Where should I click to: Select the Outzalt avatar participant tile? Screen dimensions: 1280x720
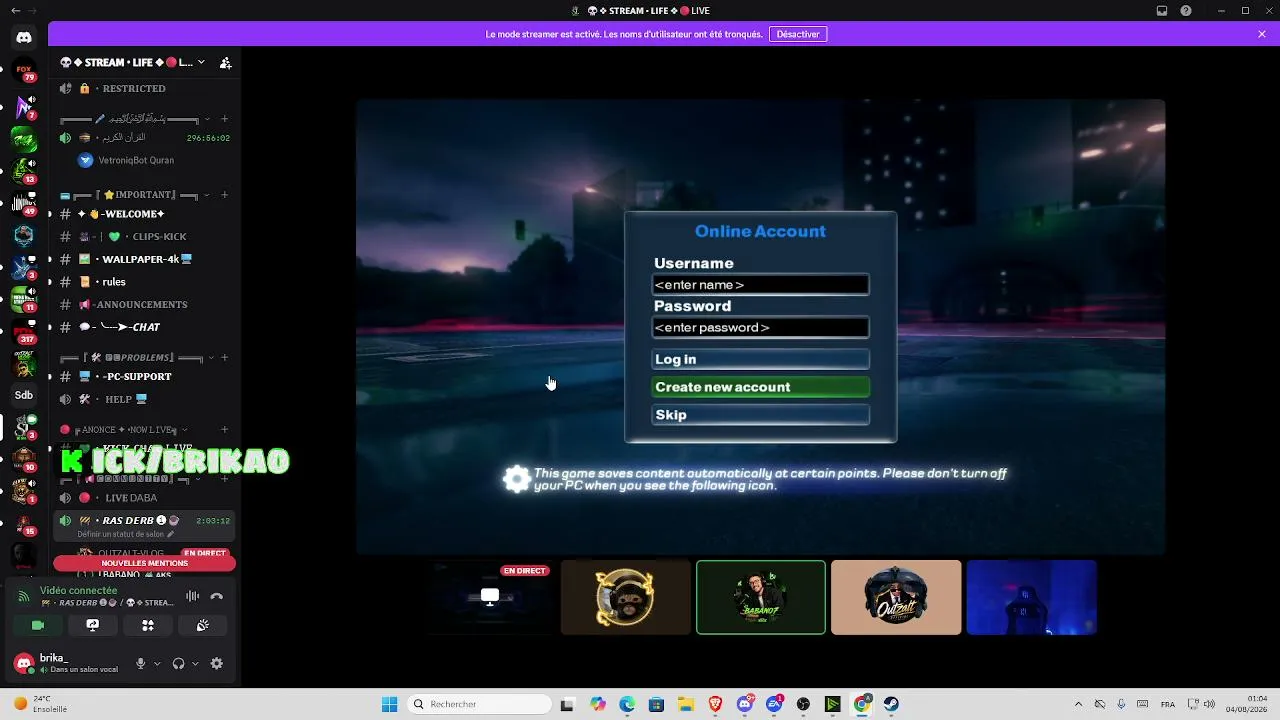coord(896,597)
